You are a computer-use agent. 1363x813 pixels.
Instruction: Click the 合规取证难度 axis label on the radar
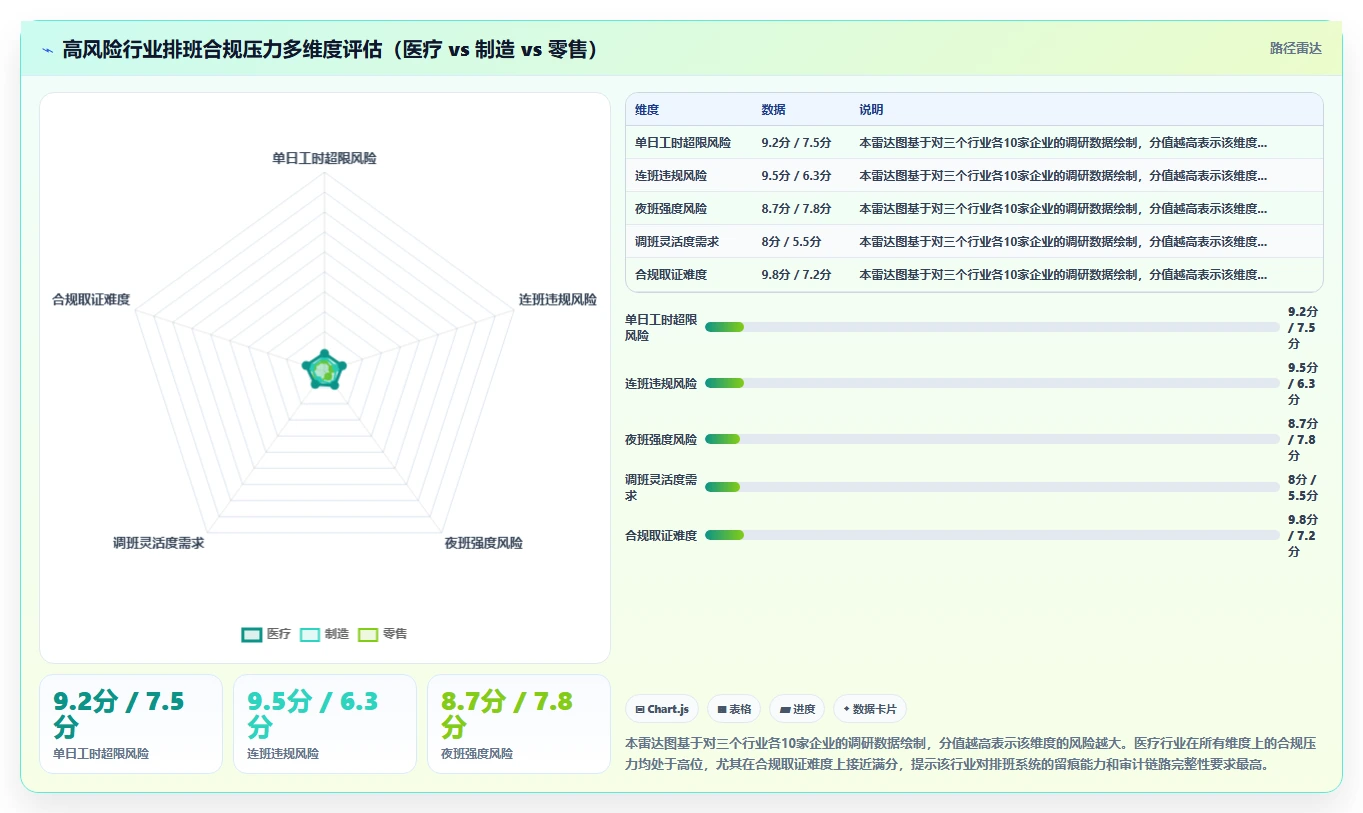pyautogui.click(x=91, y=299)
